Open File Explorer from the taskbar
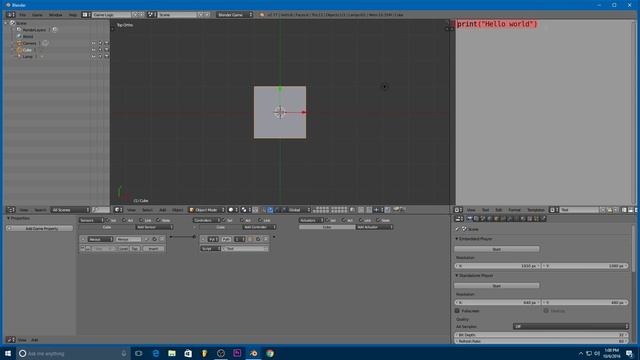Screen dimensions: 640x360 pyautogui.click(x=172, y=353)
